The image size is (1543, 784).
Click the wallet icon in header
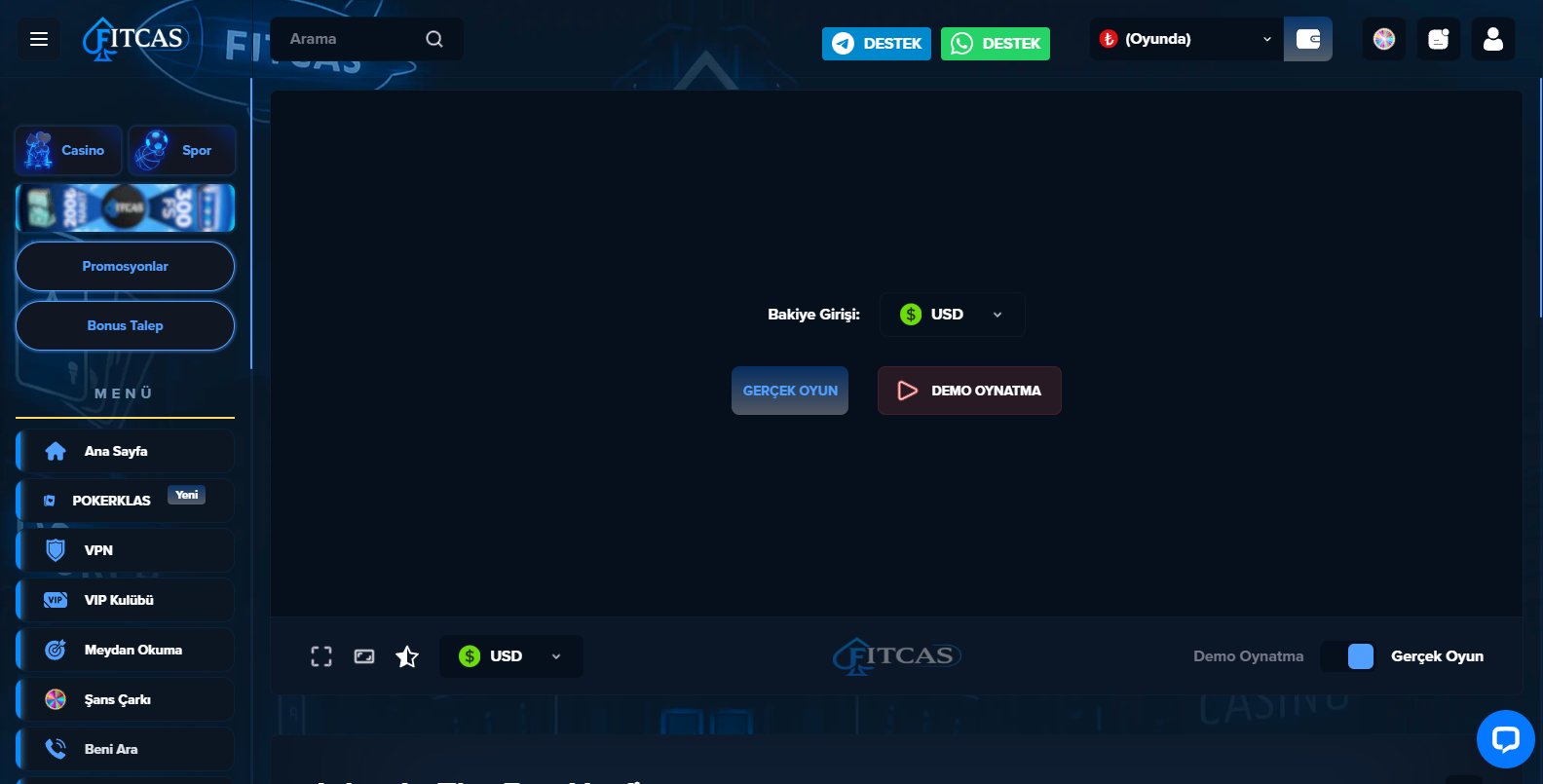tap(1307, 39)
